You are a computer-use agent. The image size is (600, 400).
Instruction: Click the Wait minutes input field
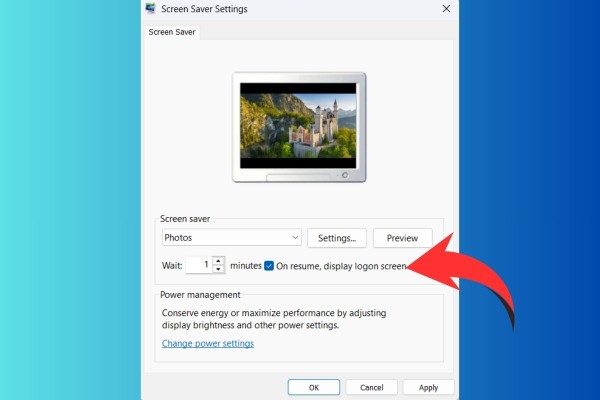tap(199, 265)
